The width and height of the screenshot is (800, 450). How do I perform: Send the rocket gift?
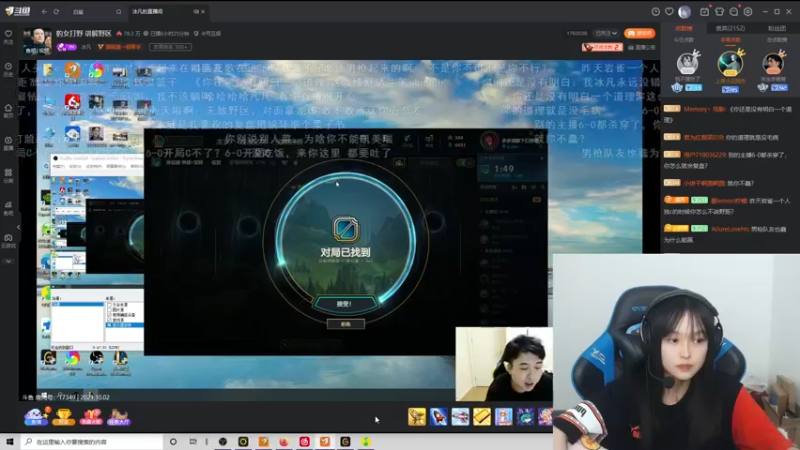click(439, 417)
